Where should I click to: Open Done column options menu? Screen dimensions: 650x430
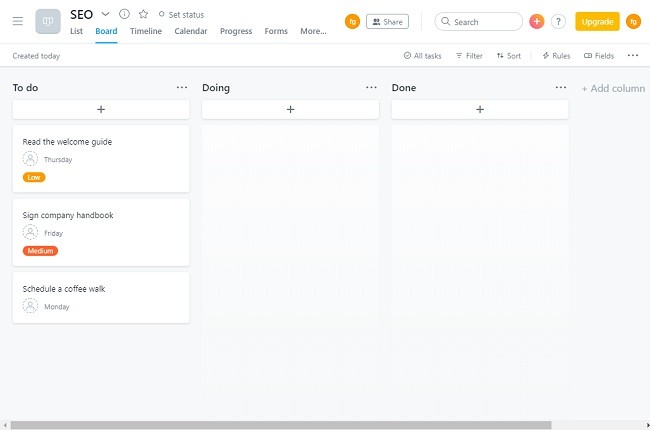561,87
